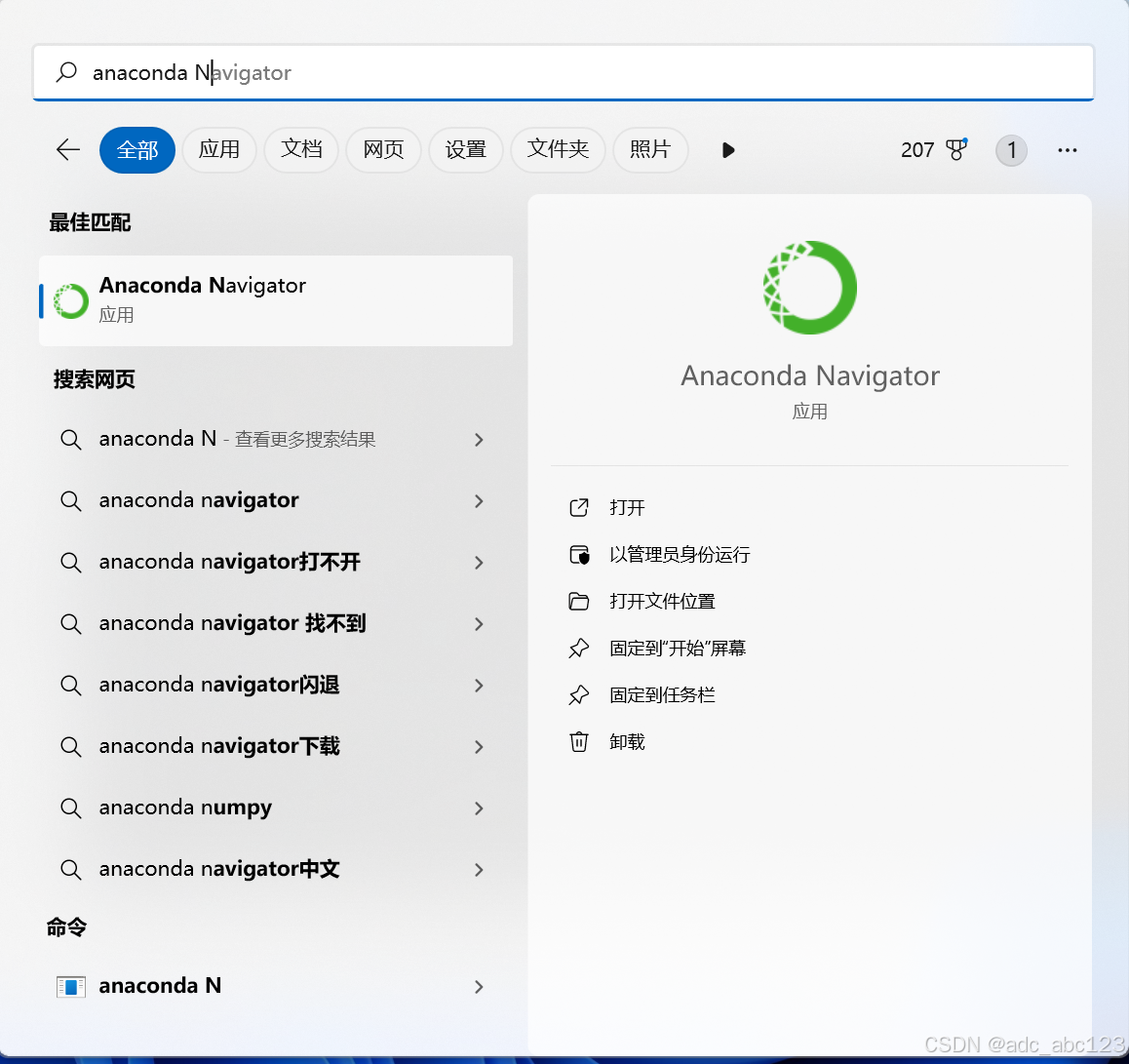The width and height of the screenshot is (1129, 1064).
Task: Click search icon beside anaconda navigator 找不到
Action: point(70,623)
